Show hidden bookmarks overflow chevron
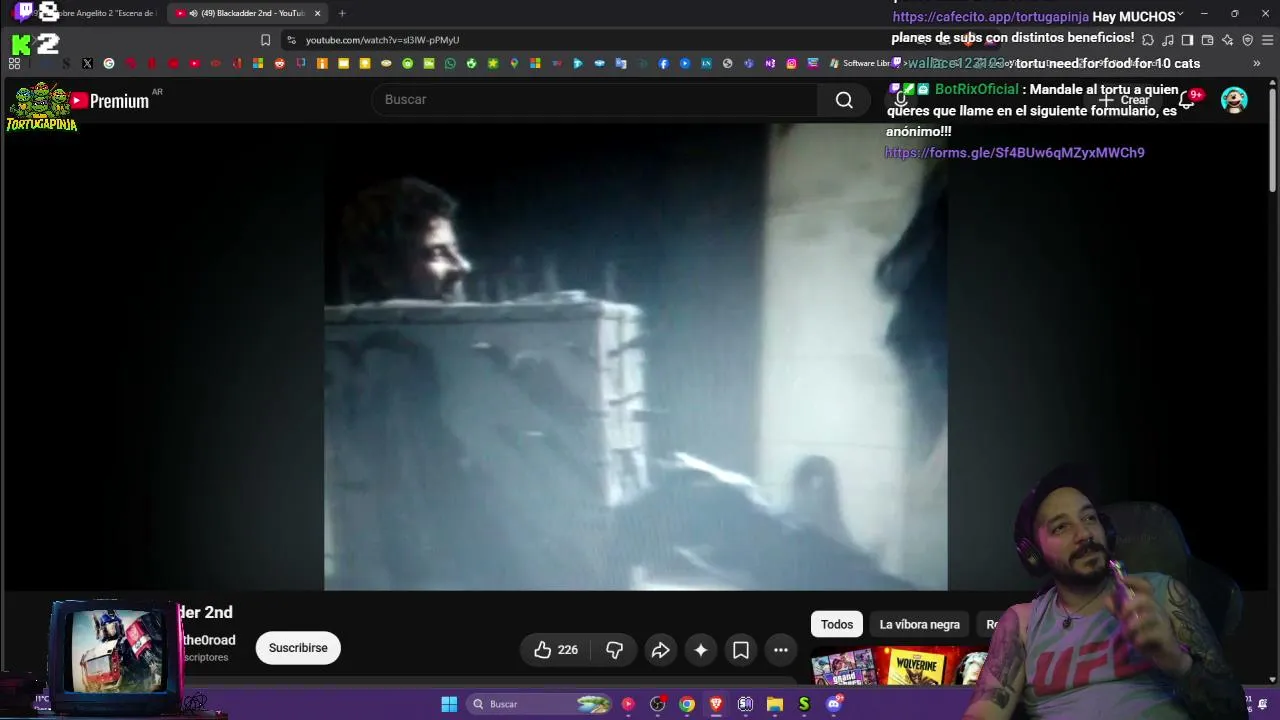The image size is (1280, 720). click(x=1257, y=63)
